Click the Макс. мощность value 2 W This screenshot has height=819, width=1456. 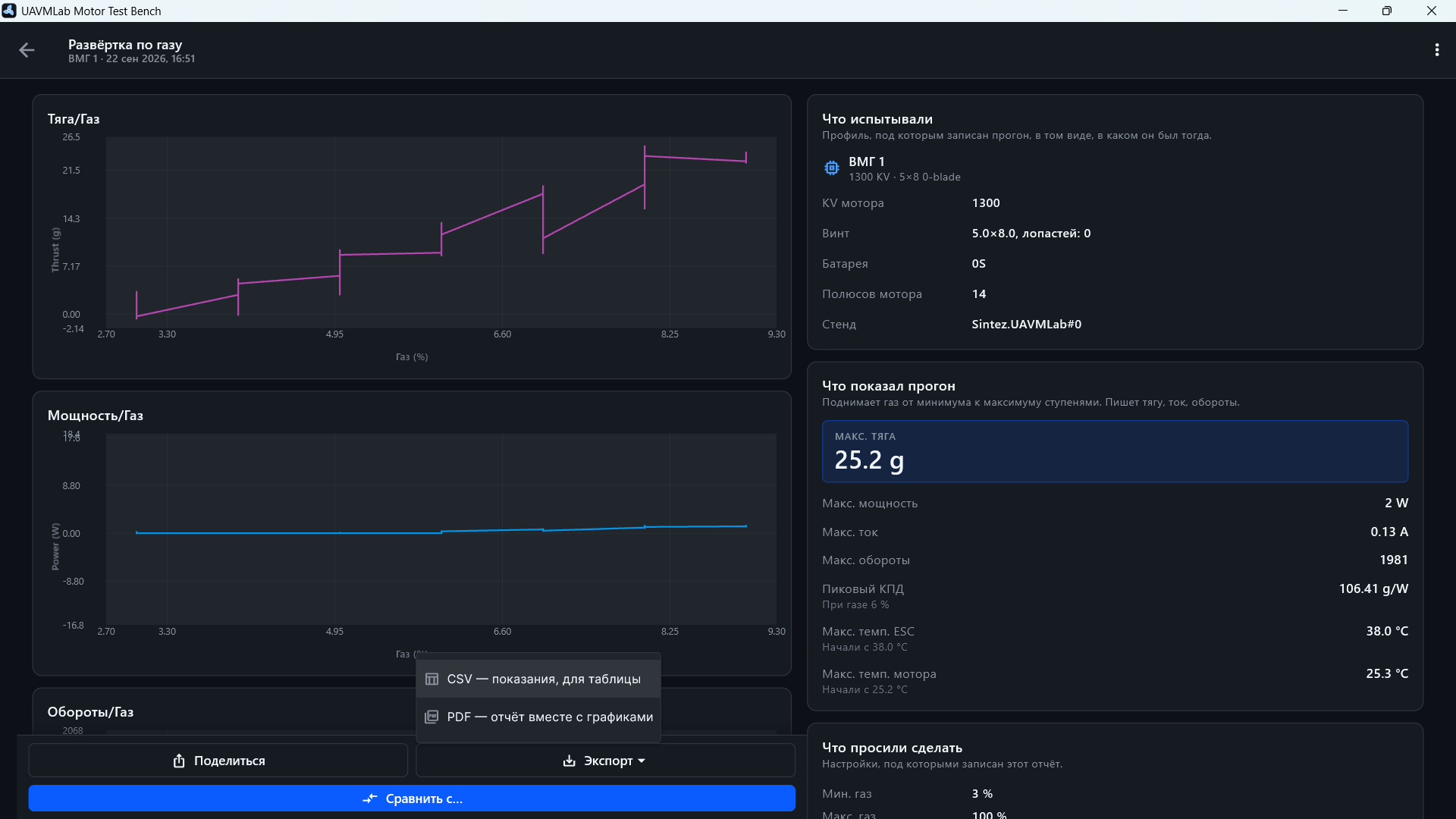1396,503
